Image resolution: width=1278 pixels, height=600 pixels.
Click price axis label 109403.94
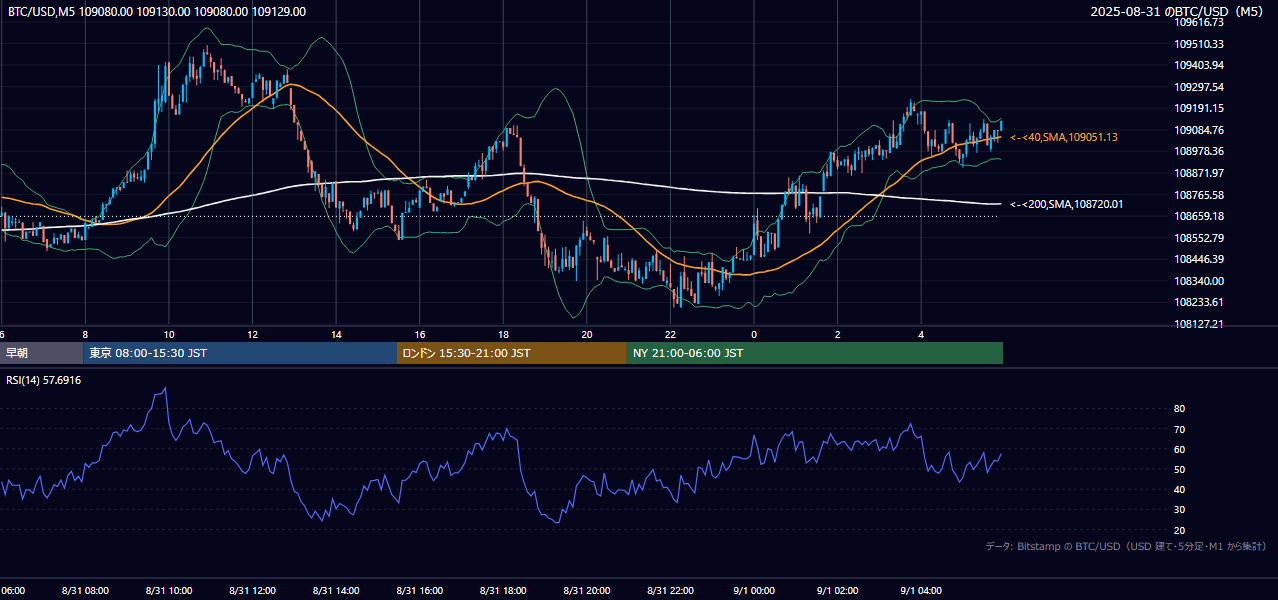pyautogui.click(x=1200, y=65)
